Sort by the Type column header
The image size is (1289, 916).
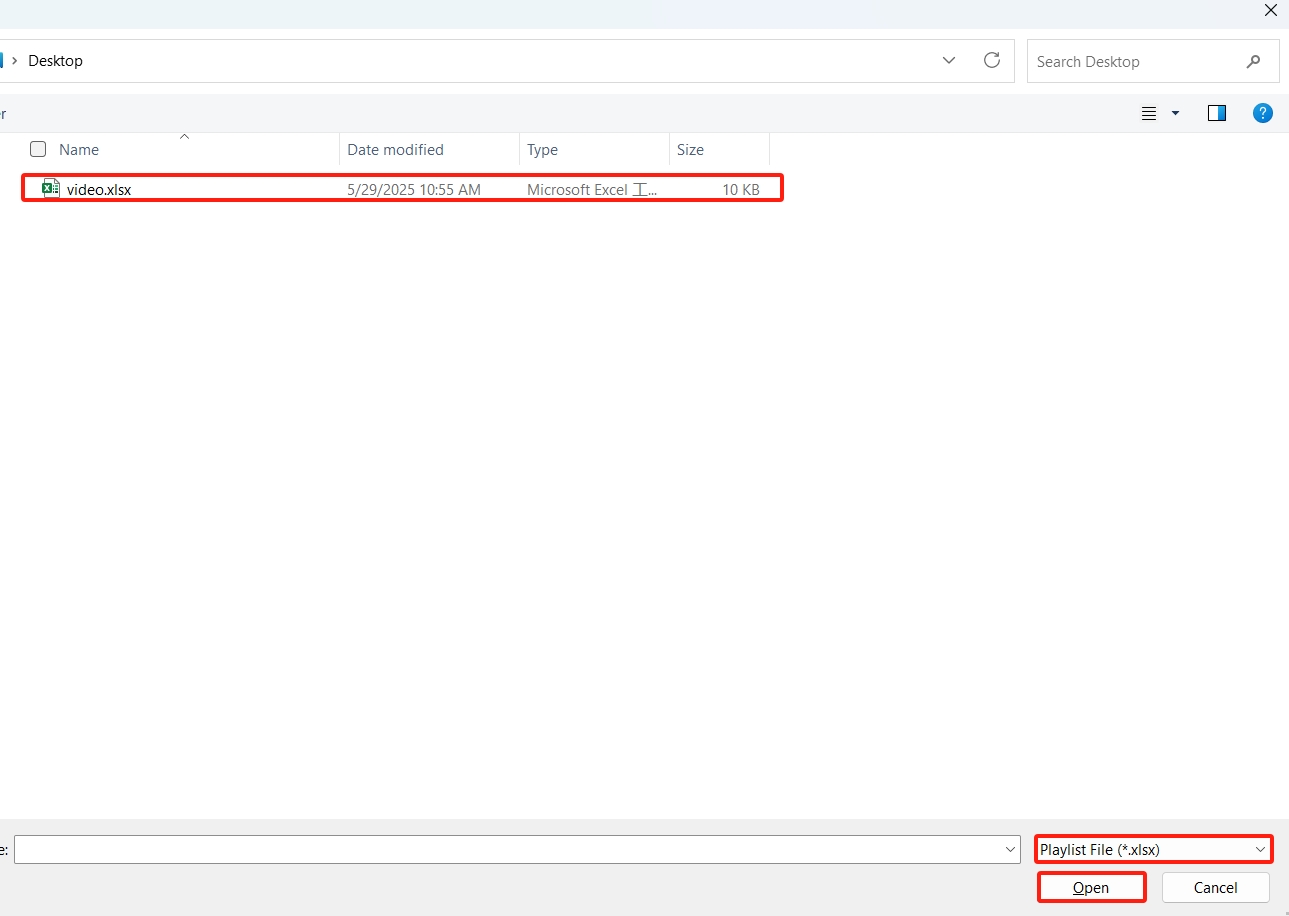[x=542, y=150]
